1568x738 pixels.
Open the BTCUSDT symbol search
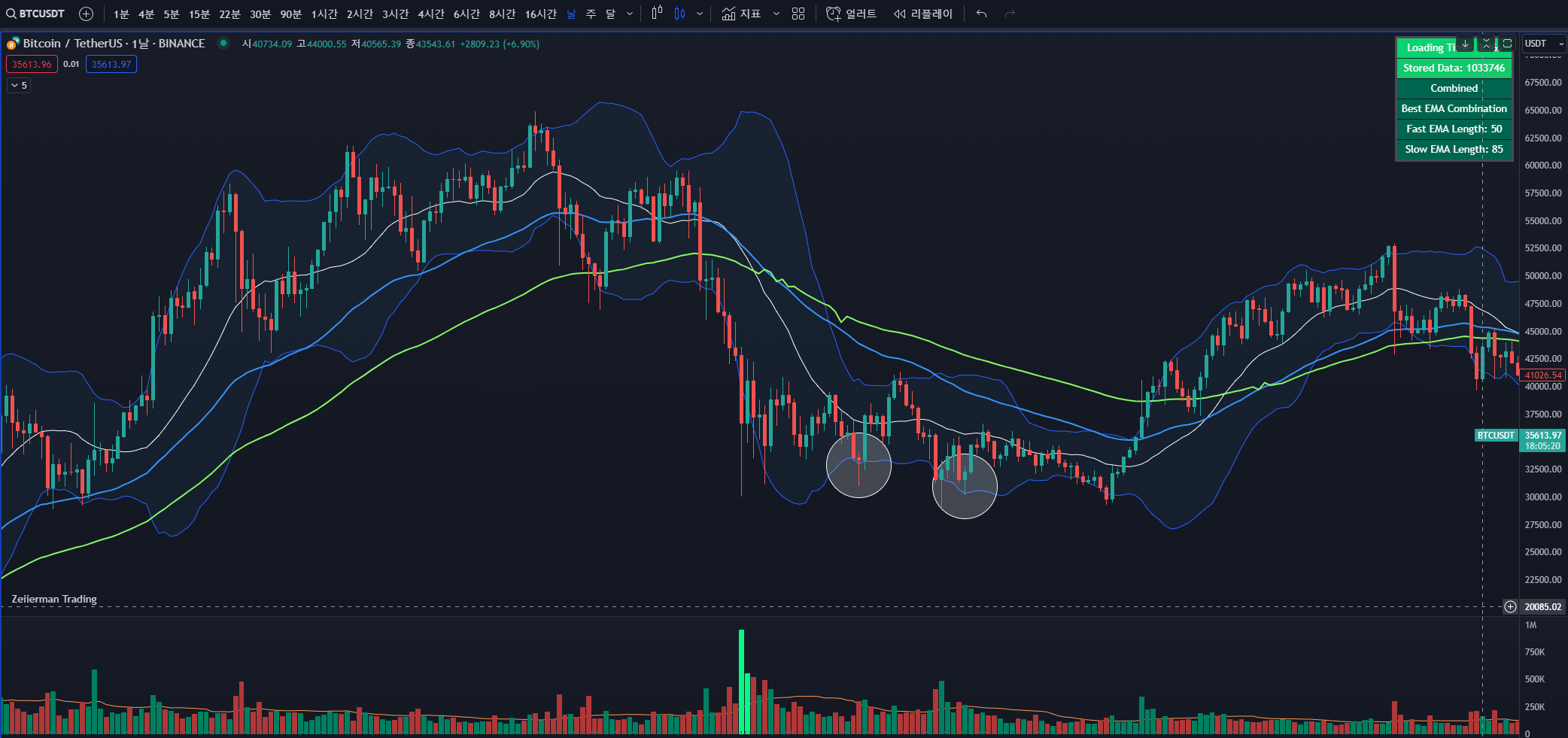click(36, 14)
